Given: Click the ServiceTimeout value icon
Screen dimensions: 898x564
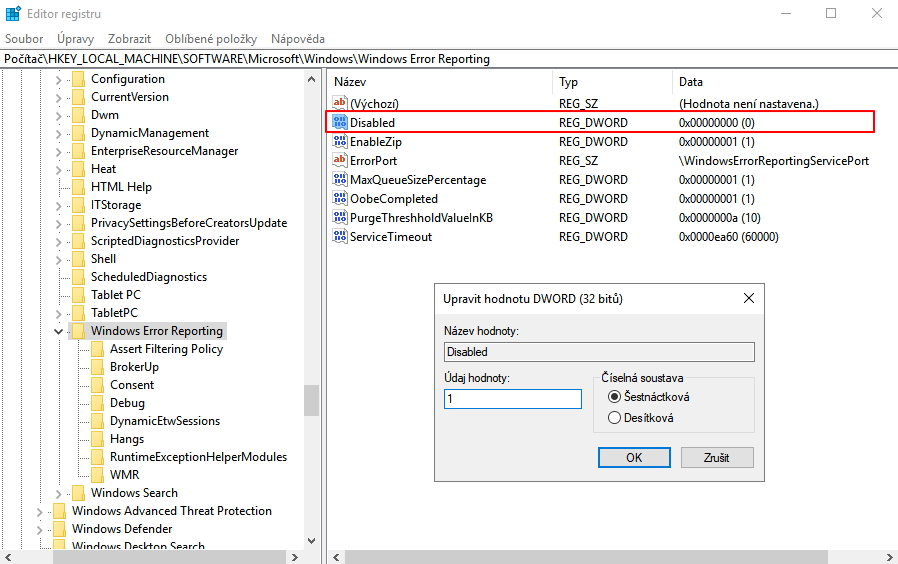Looking at the screenshot, I should point(340,236).
